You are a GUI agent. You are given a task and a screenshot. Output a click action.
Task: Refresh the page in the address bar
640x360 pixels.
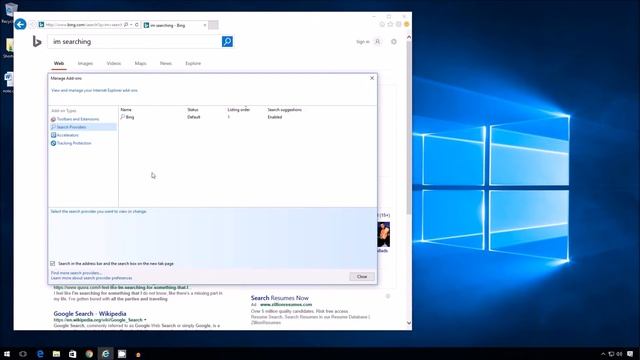137,25
